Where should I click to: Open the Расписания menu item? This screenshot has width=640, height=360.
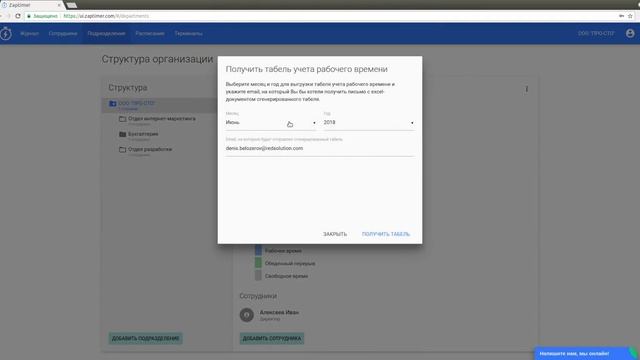tap(150, 33)
